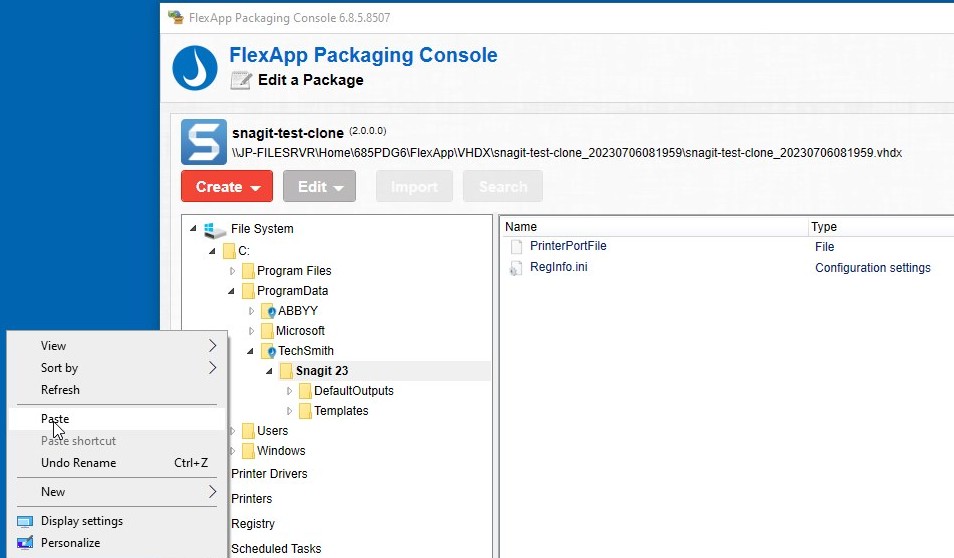Image resolution: width=954 pixels, height=558 pixels.
Task: Open the Create dropdown button
Action: click(x=227, y=186)
